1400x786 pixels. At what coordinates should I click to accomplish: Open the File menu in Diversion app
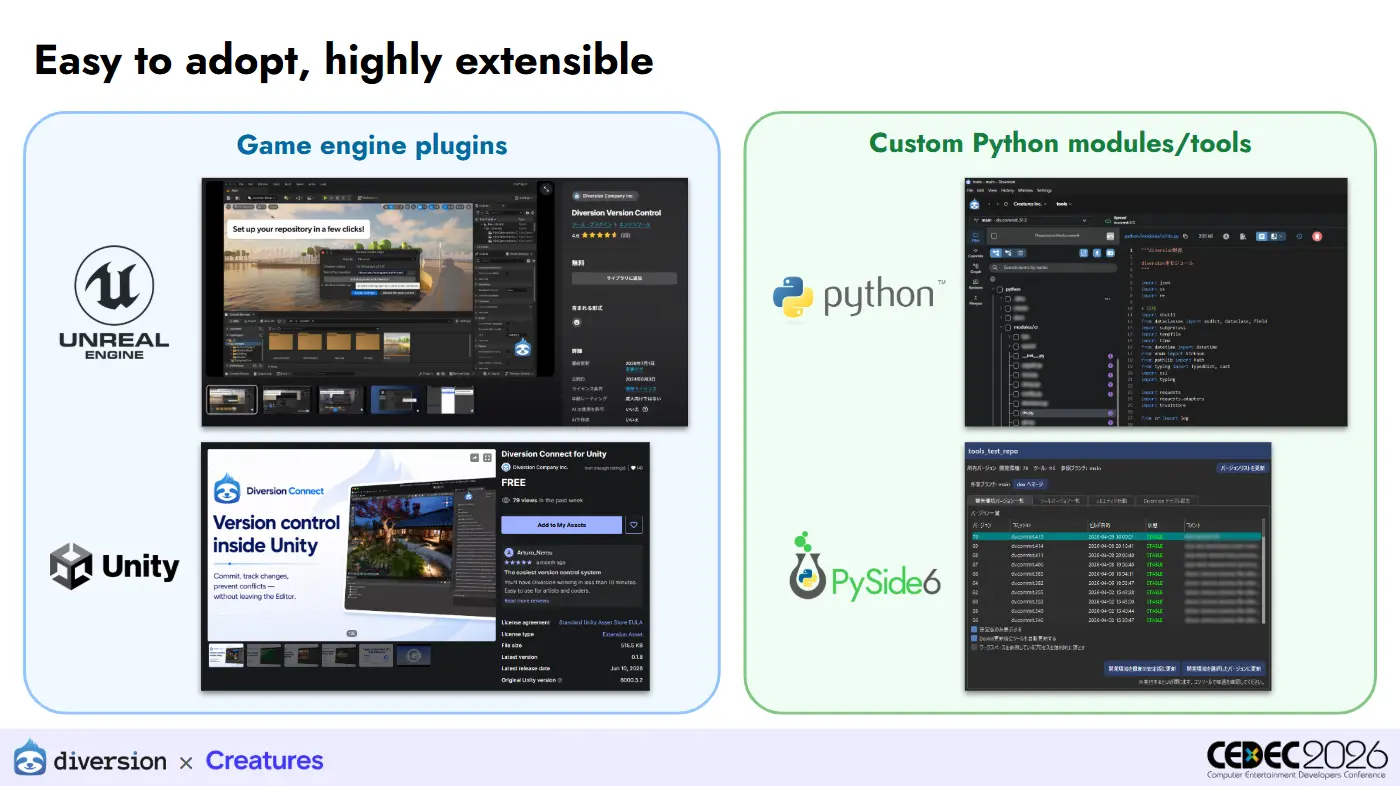point(970,190)
